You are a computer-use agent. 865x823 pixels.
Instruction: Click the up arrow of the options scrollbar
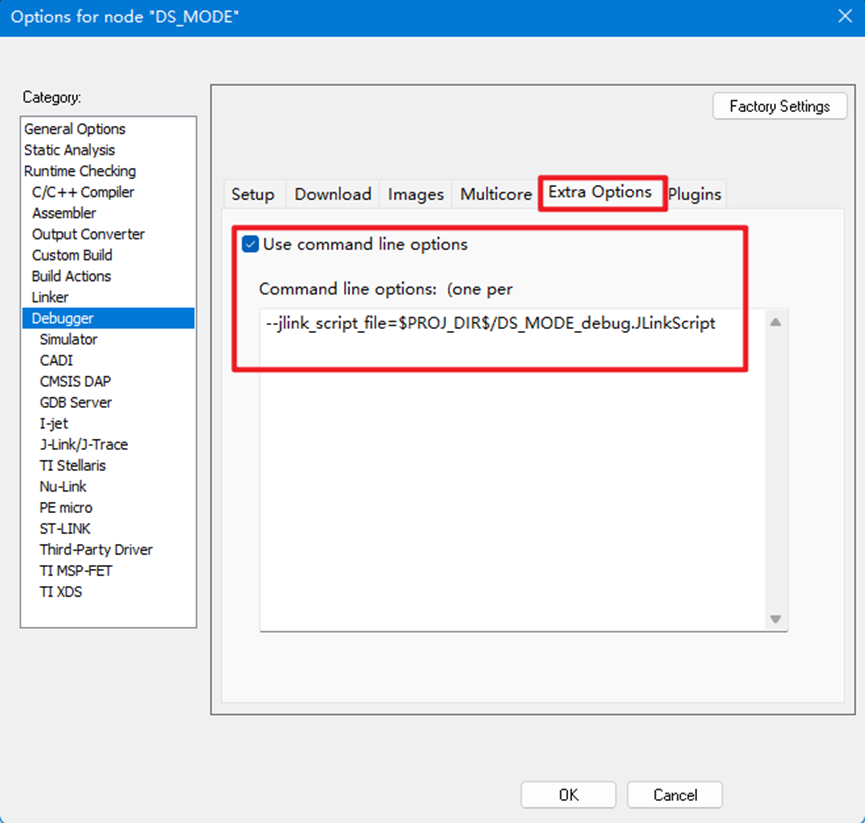[x=775, y=322]
